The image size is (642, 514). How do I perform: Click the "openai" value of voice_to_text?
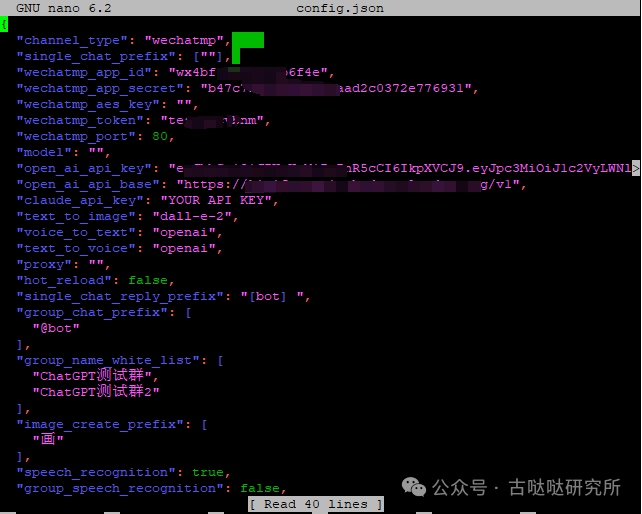184,232
